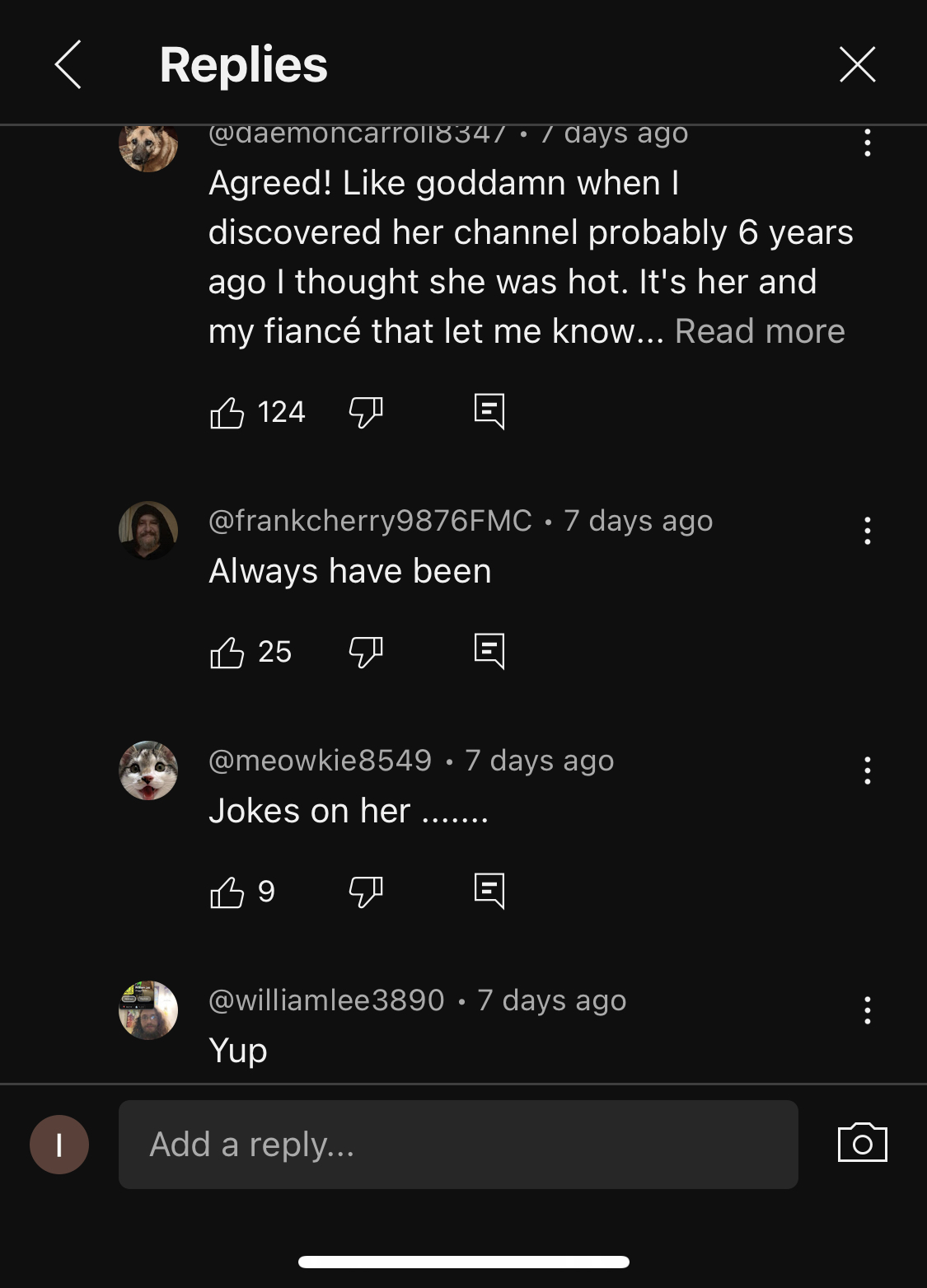Reply to the daemoncarroll8347 comment
The height and width of the screenshot is (1288, 927).
point(489,411)
